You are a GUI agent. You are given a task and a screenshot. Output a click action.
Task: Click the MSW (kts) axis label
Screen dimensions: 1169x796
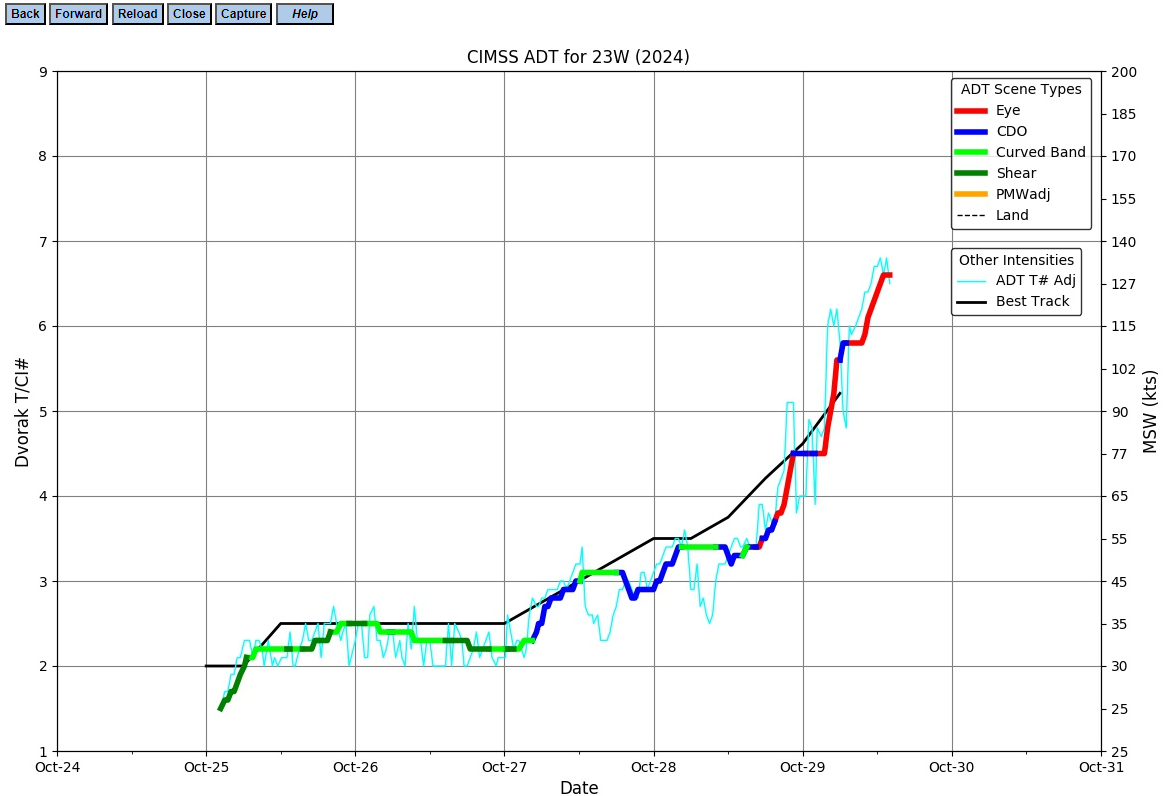click(1150, 411)
